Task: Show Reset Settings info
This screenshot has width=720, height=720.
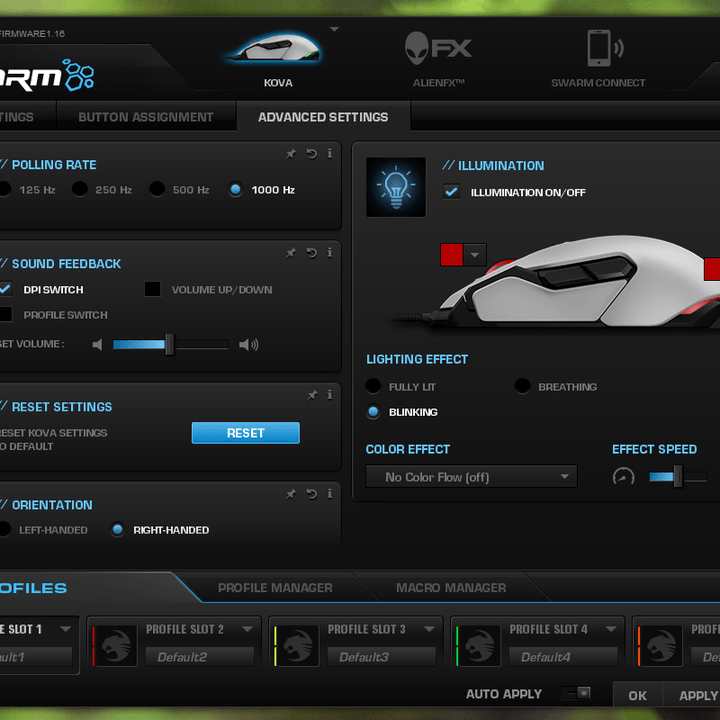Action: tap(330, 395)
